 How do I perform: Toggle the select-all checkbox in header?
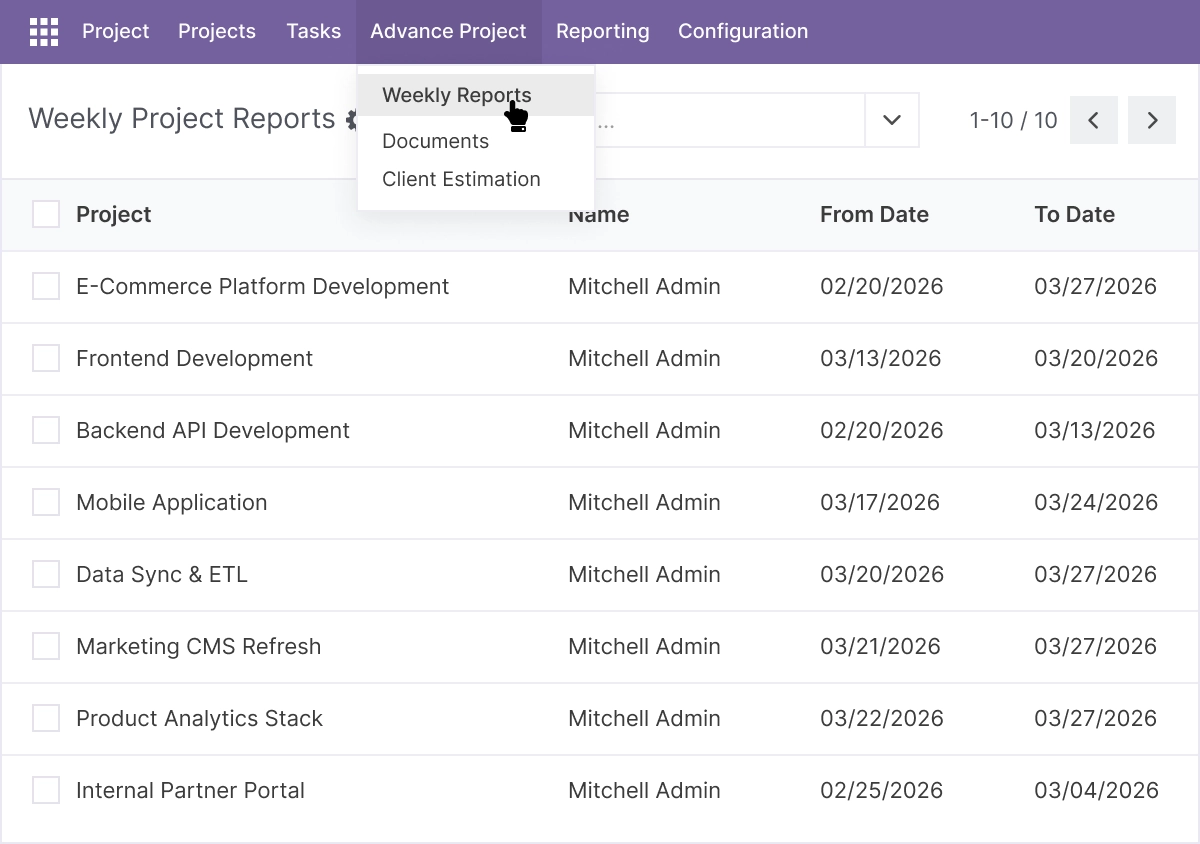(46, 214)
